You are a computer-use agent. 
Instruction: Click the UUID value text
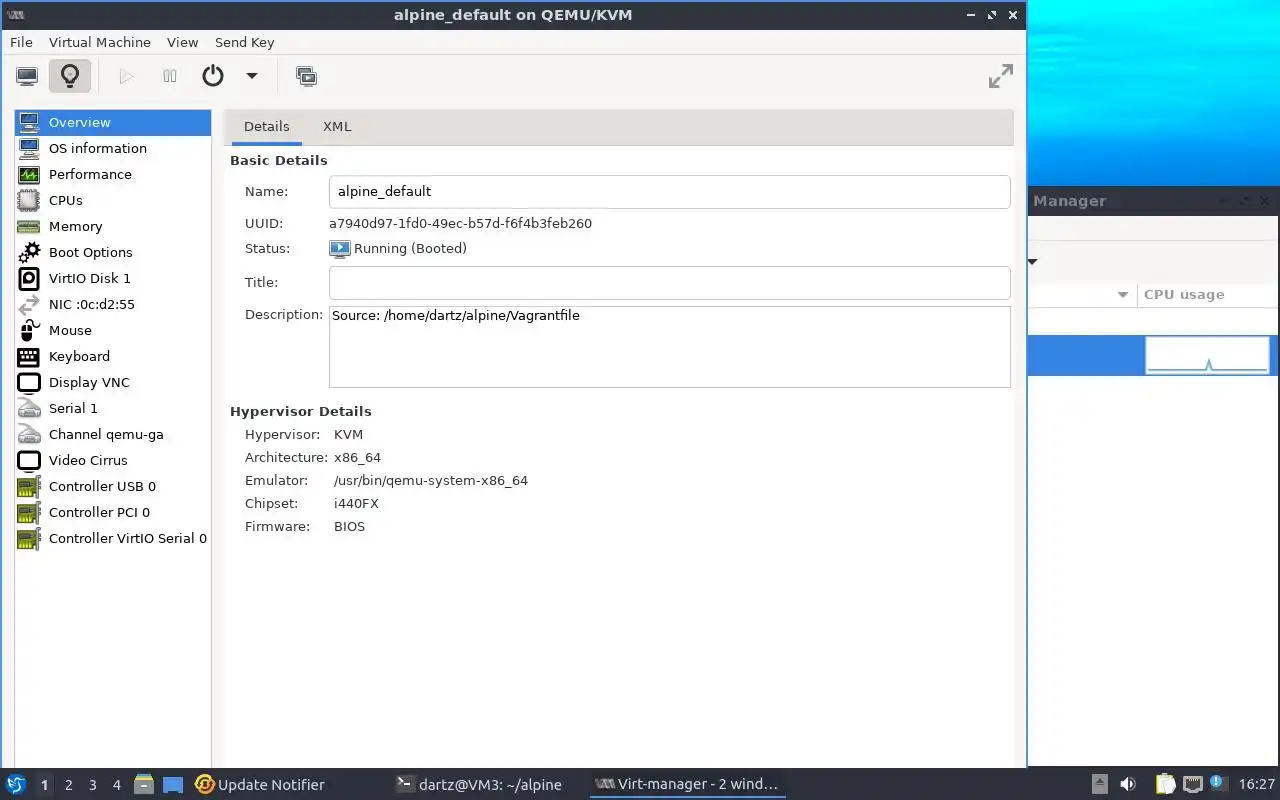(x=460, y=223)
